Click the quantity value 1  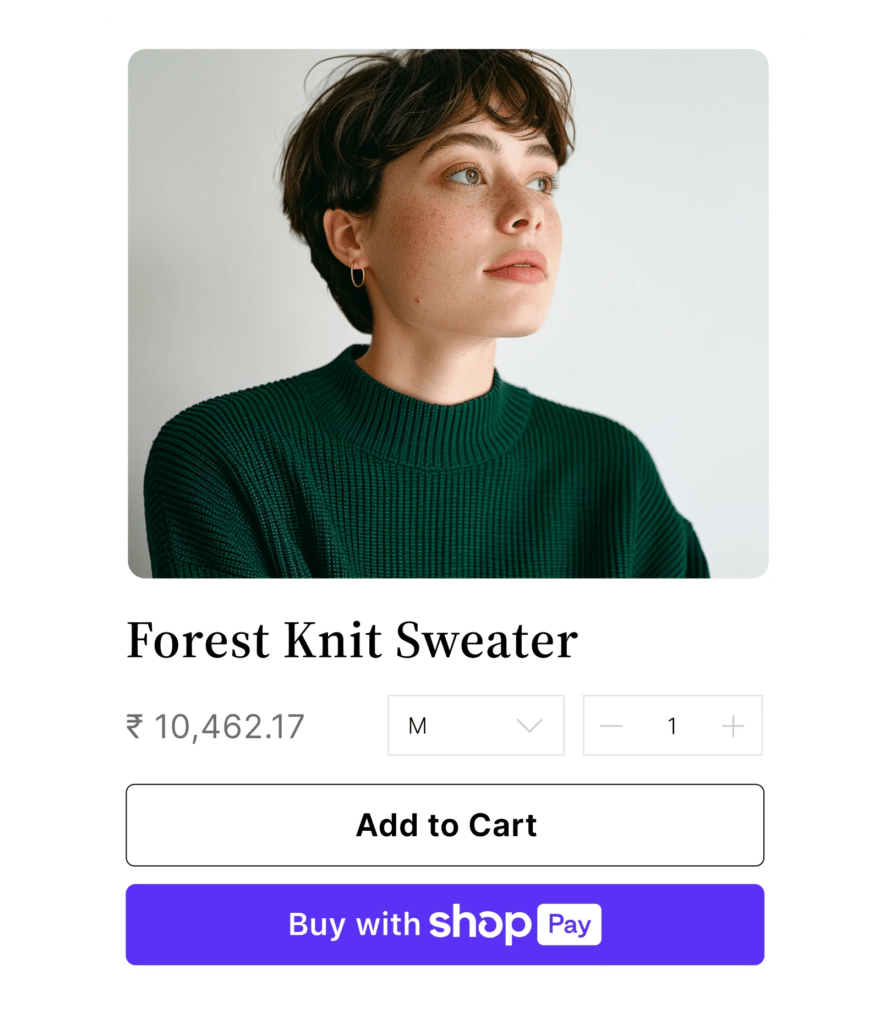coord(672,726)
